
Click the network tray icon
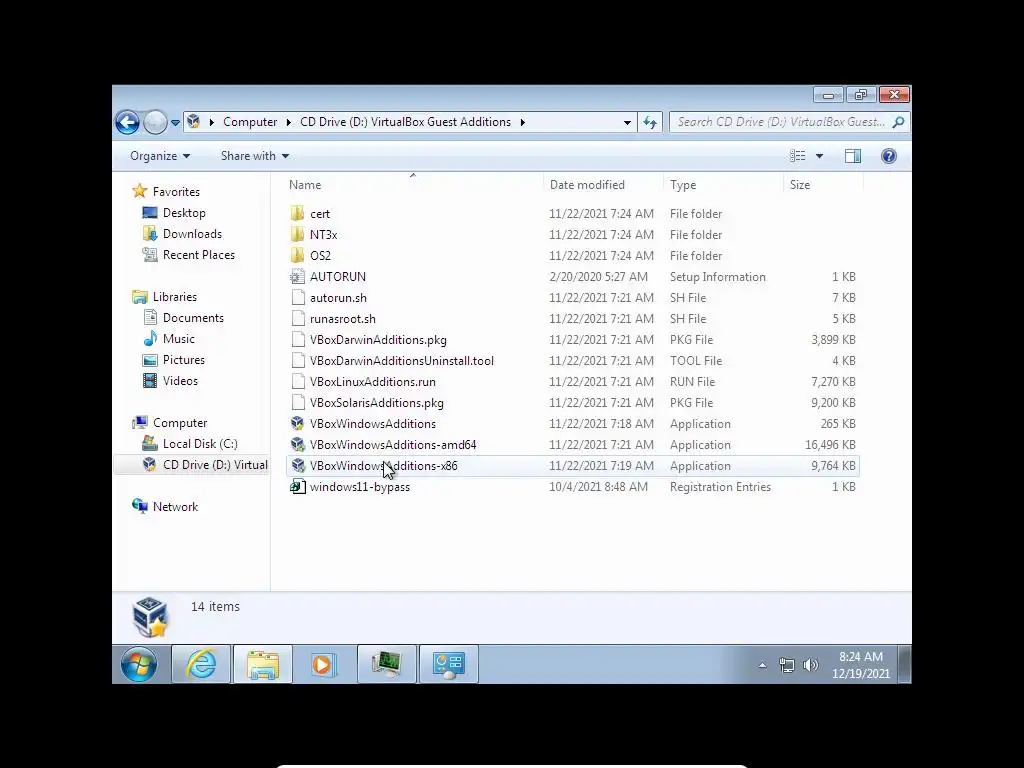[x=787, y=665]
